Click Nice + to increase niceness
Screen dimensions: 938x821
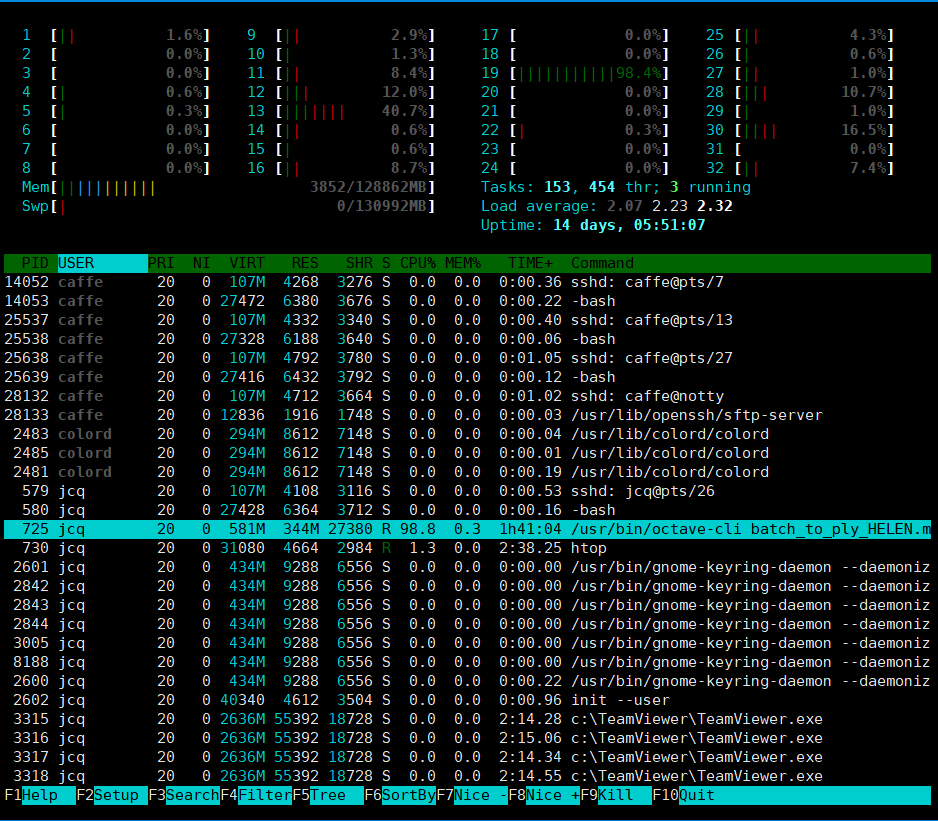point(553,795)
